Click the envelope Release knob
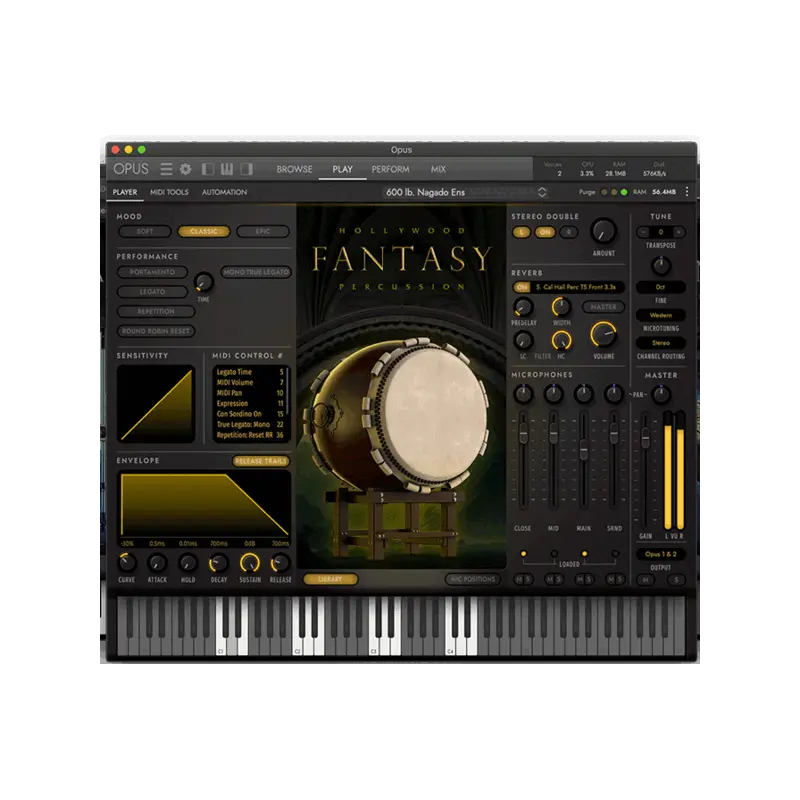 click(x=281, y=563)
